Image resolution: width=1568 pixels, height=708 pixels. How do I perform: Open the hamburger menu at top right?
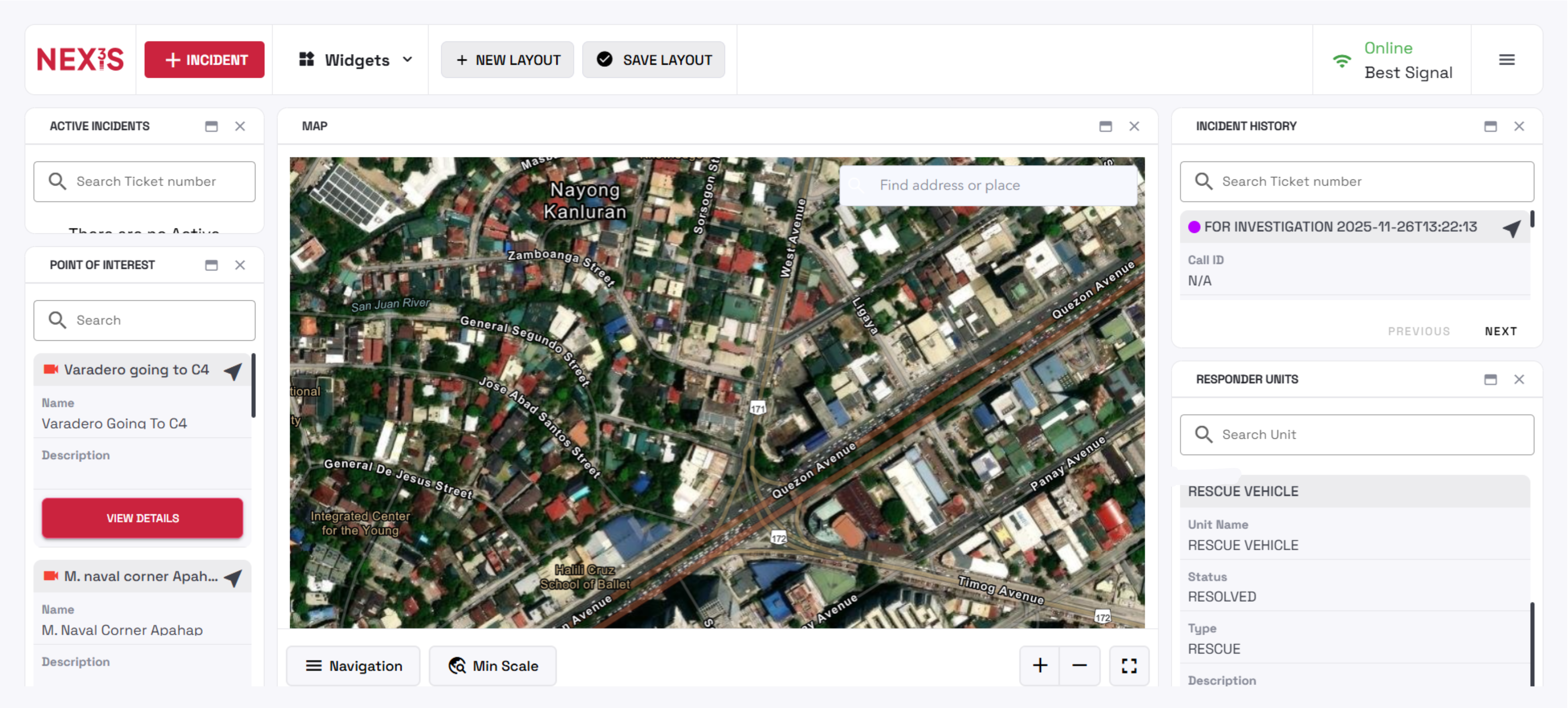pyautogui.click(x=1507, y=60)
